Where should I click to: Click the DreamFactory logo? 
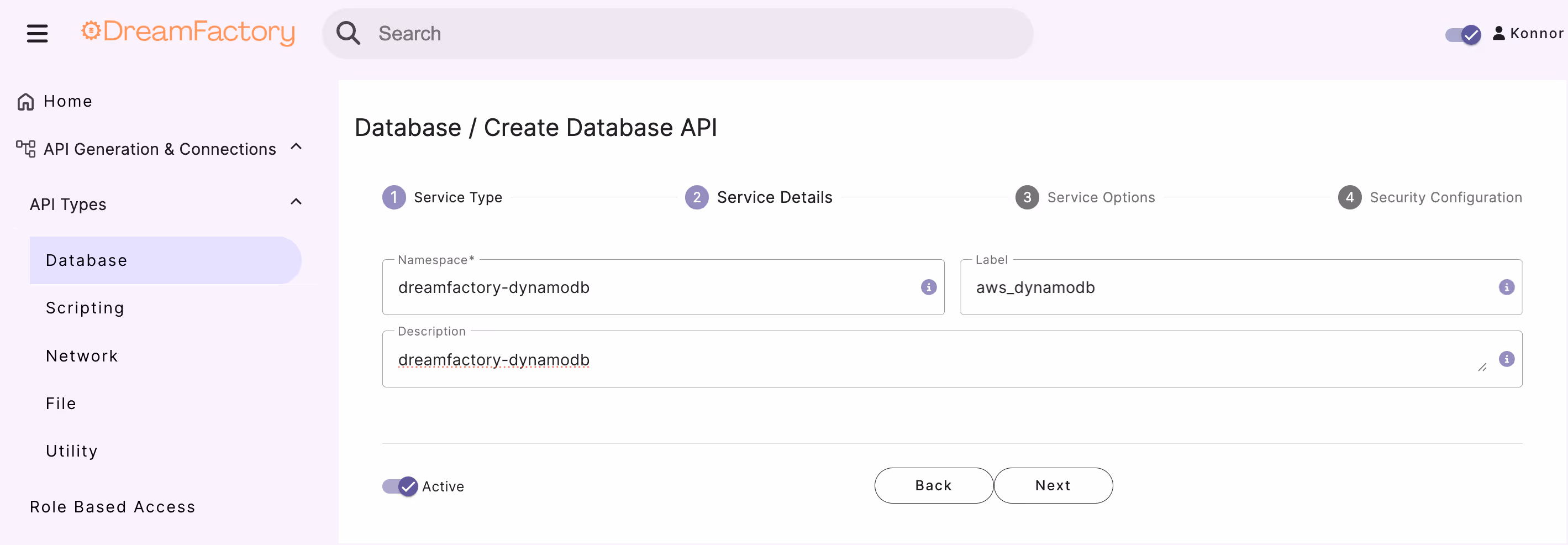(x=188, y=32)
